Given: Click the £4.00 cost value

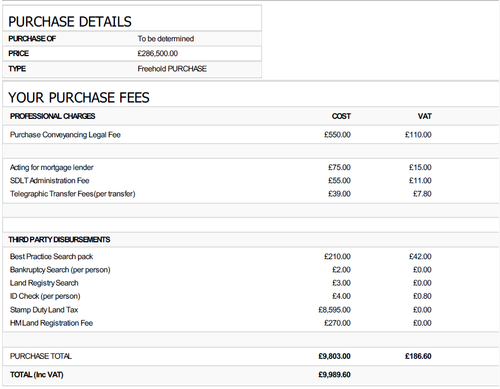Looking at the screenshot, I should click(x=341, y=296).
